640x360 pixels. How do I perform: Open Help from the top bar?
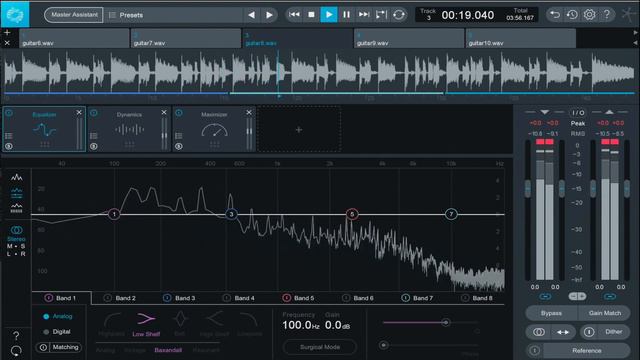[607, 15]
